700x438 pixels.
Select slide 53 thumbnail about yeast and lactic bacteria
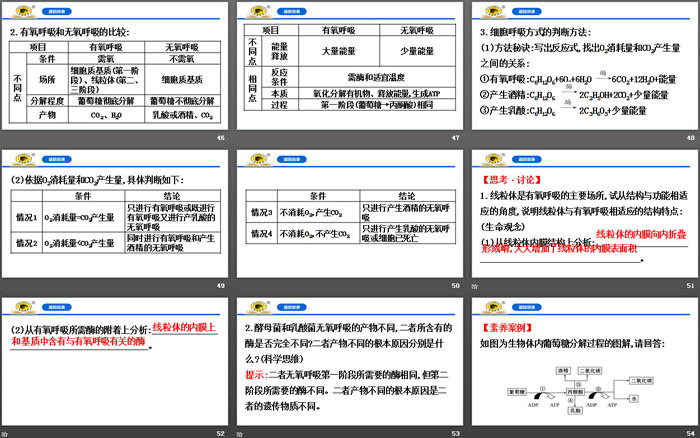pyautogui.click(x=350, y=361)
